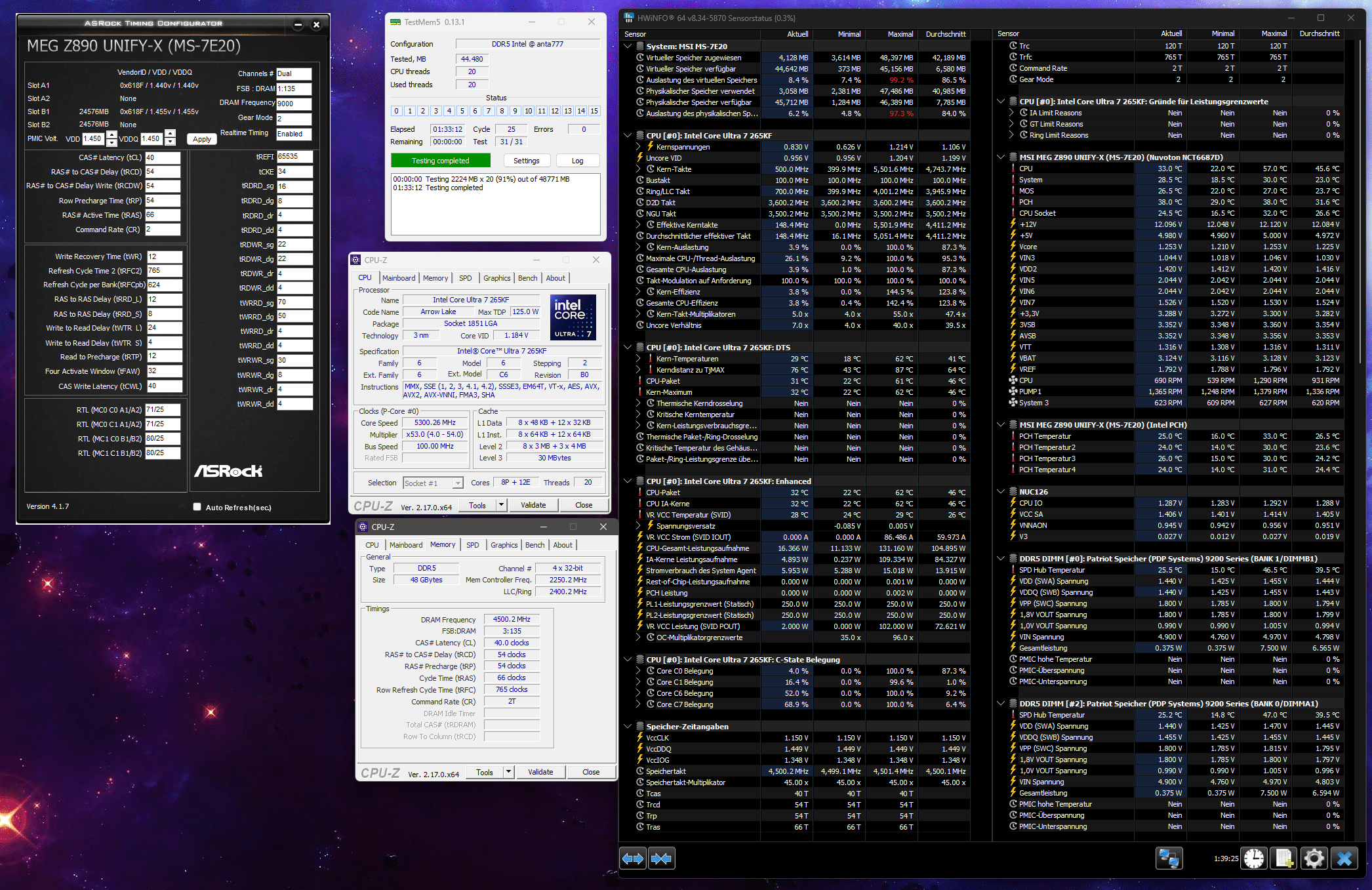Screen dimensions: 1372x890
Task: Click the blue X close sensors icon
Action: click(x=1344, y=859)
